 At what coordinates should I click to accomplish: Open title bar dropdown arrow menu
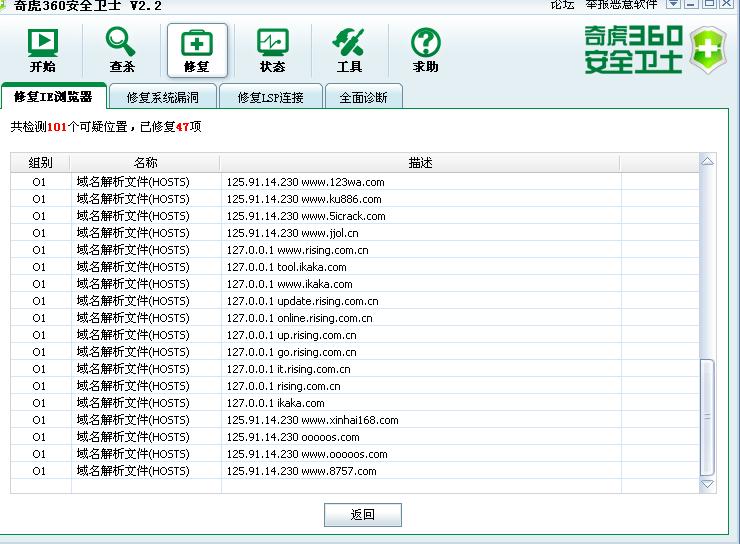[673, 4]
